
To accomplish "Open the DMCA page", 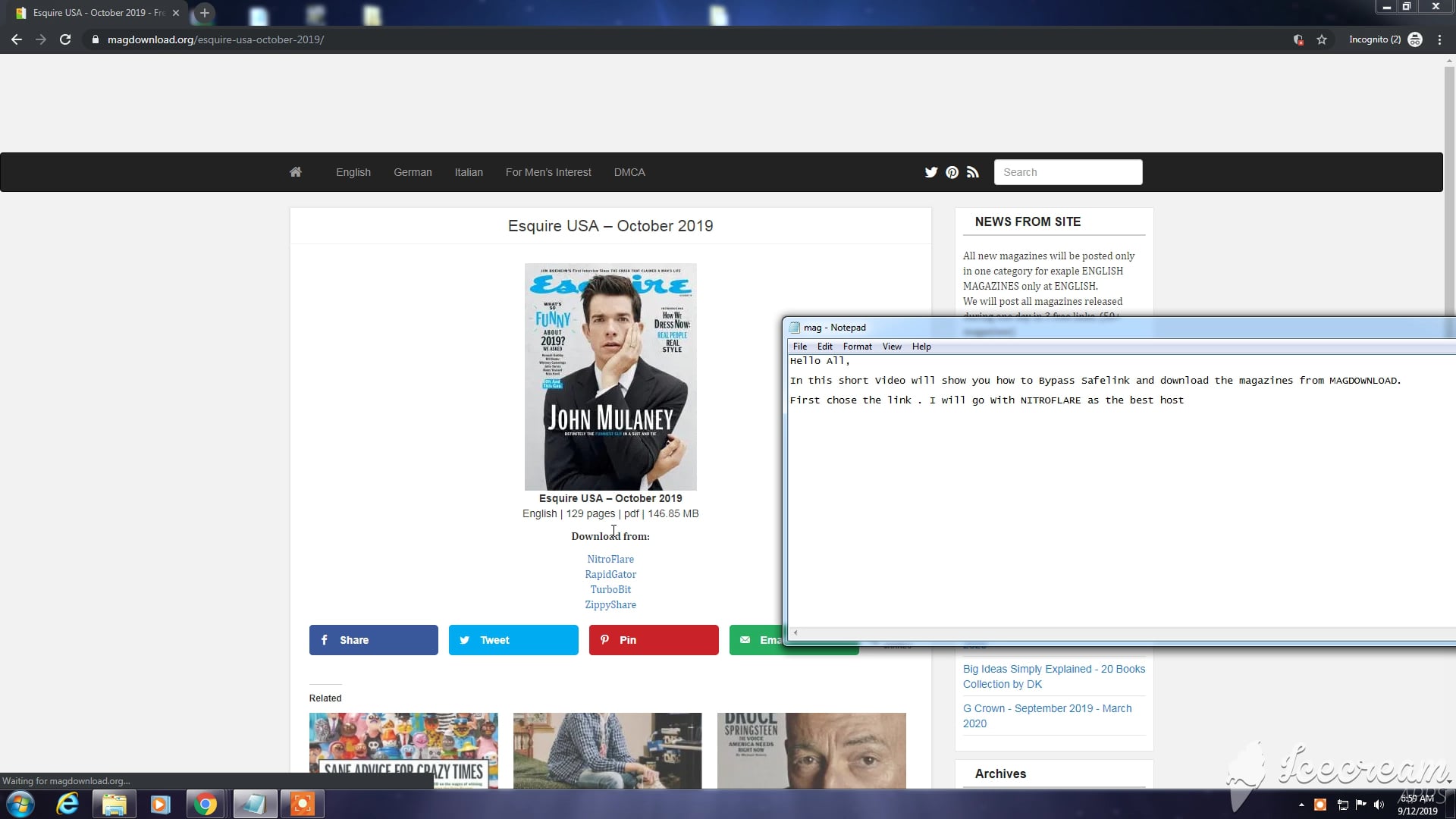I will click(x=629, y=172).
